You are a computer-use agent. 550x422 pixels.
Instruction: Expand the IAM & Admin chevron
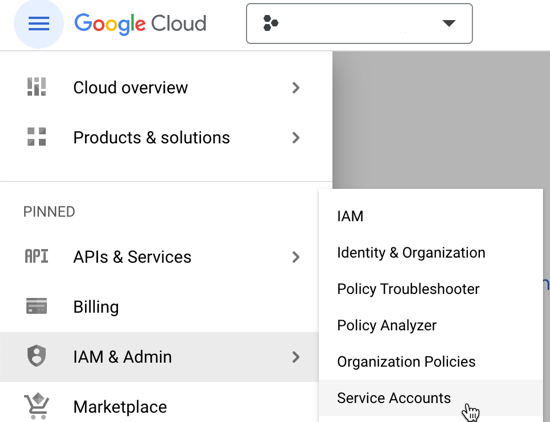coord(296,357)
